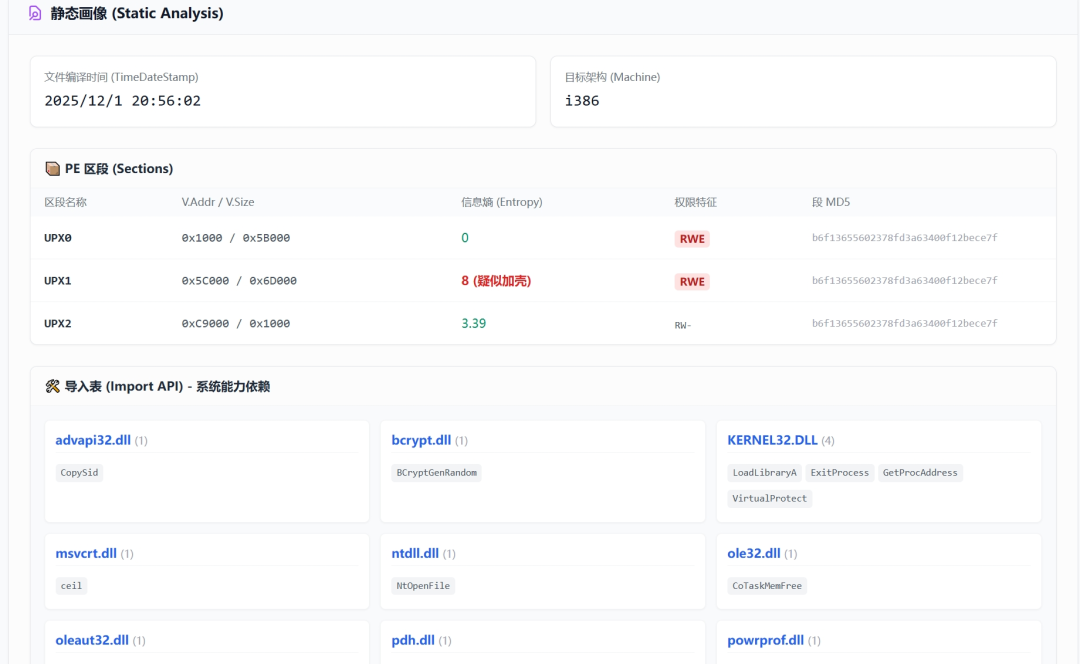The width and height of the screenshot is (1080, 664).
Task: Click the Static Analysis header icon
Action: tap(35, 13)
